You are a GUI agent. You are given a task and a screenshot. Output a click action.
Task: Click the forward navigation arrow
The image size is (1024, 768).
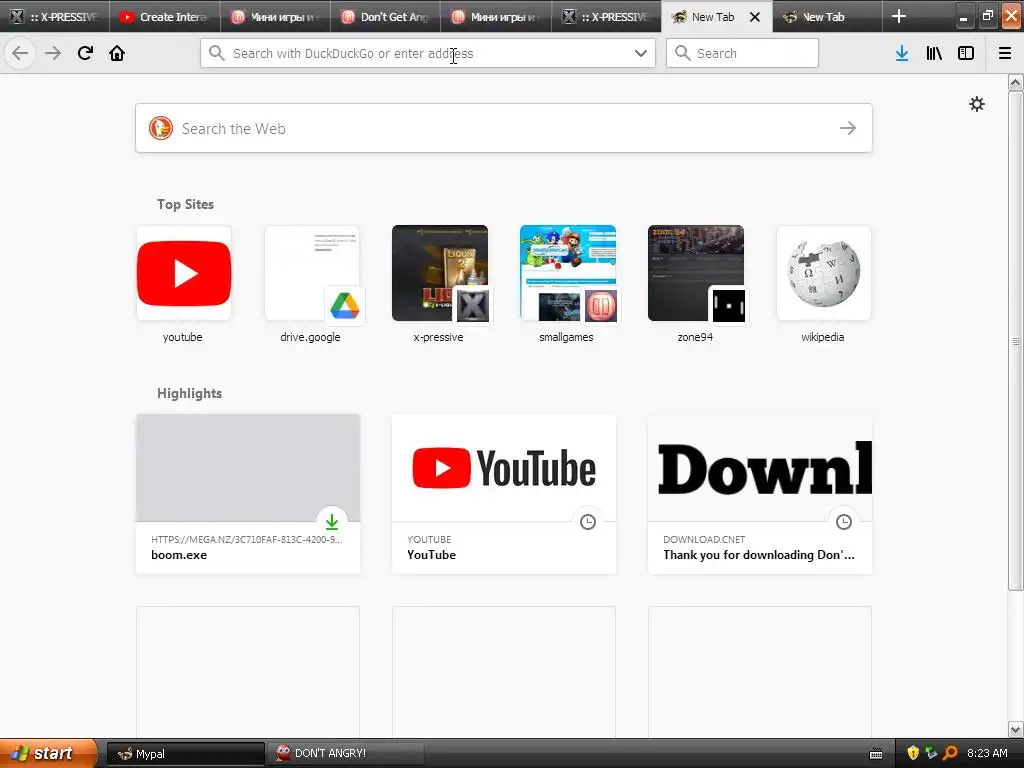pos(53,53)
